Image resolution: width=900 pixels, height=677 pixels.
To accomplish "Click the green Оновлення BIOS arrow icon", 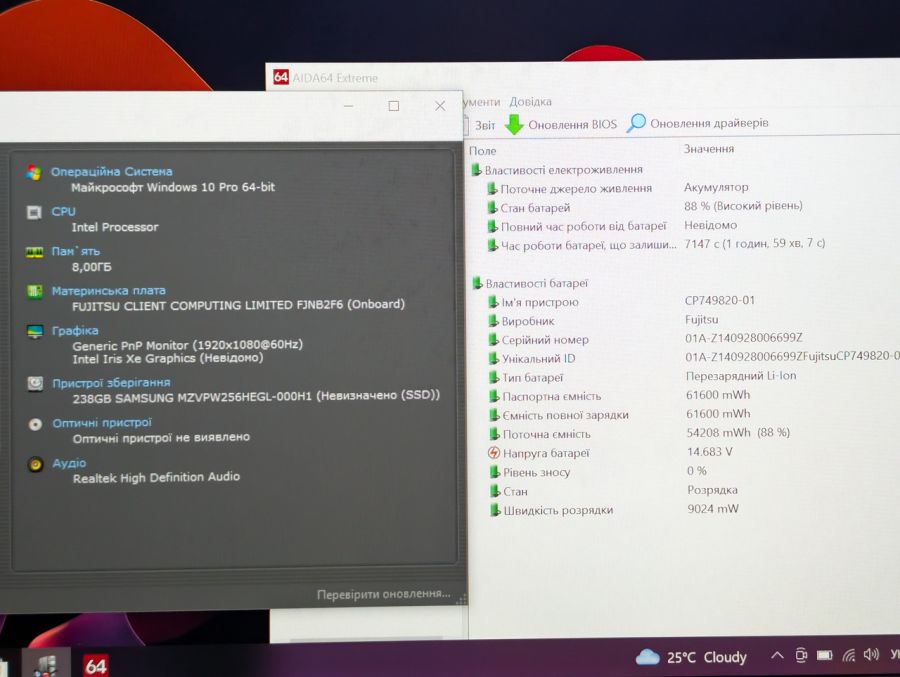I will (x=514, y=125).
